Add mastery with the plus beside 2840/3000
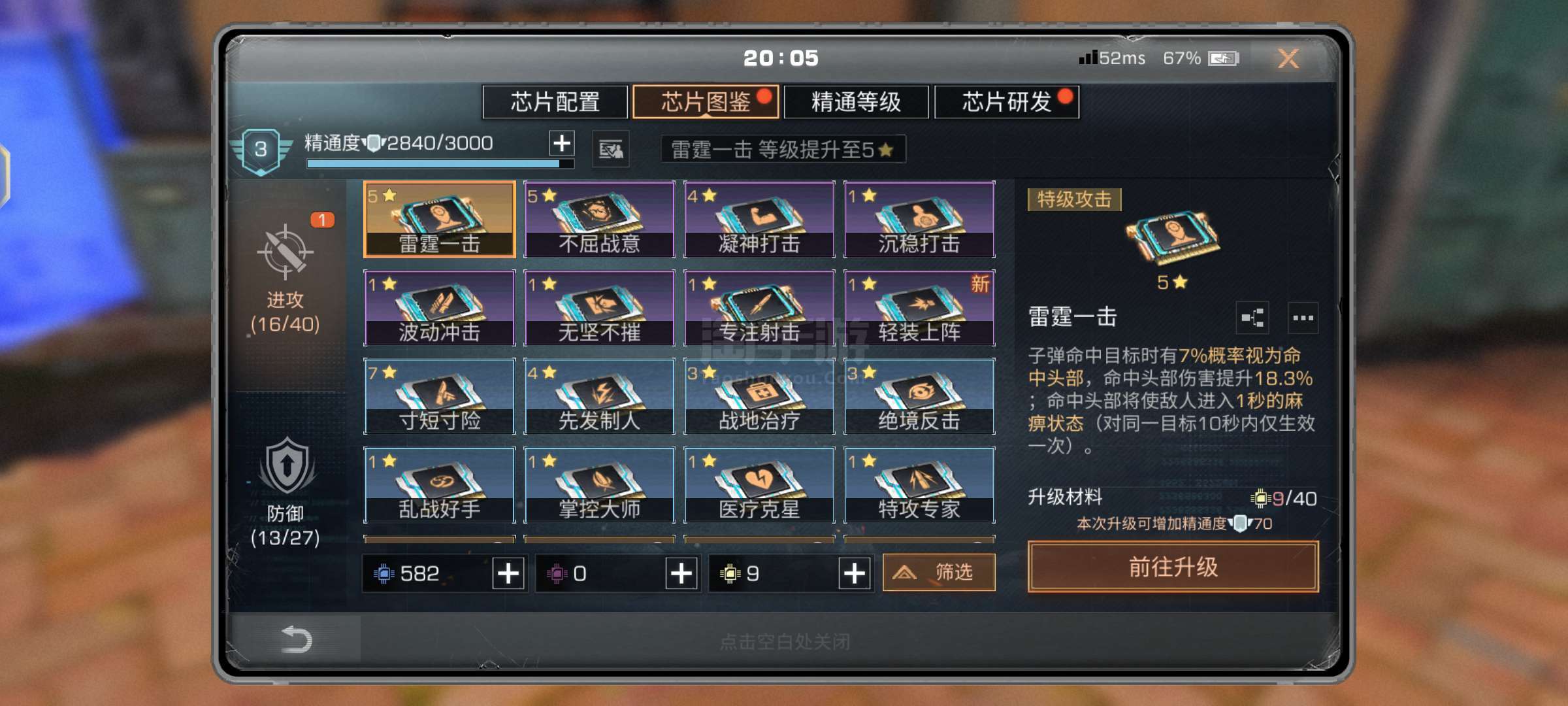 (562, 143)
